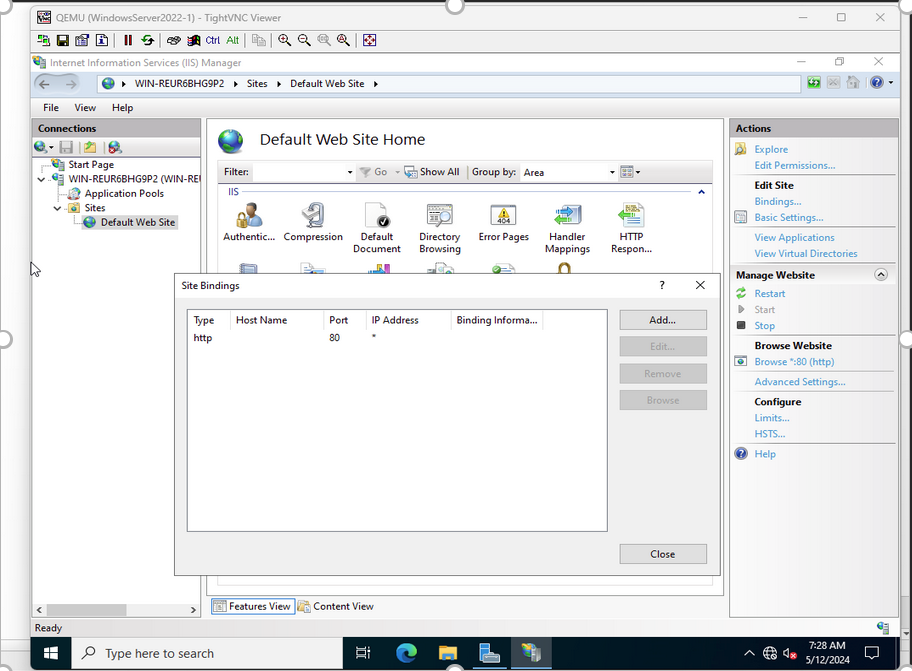Click Restart under Manage Website

(x=770, y=294)
